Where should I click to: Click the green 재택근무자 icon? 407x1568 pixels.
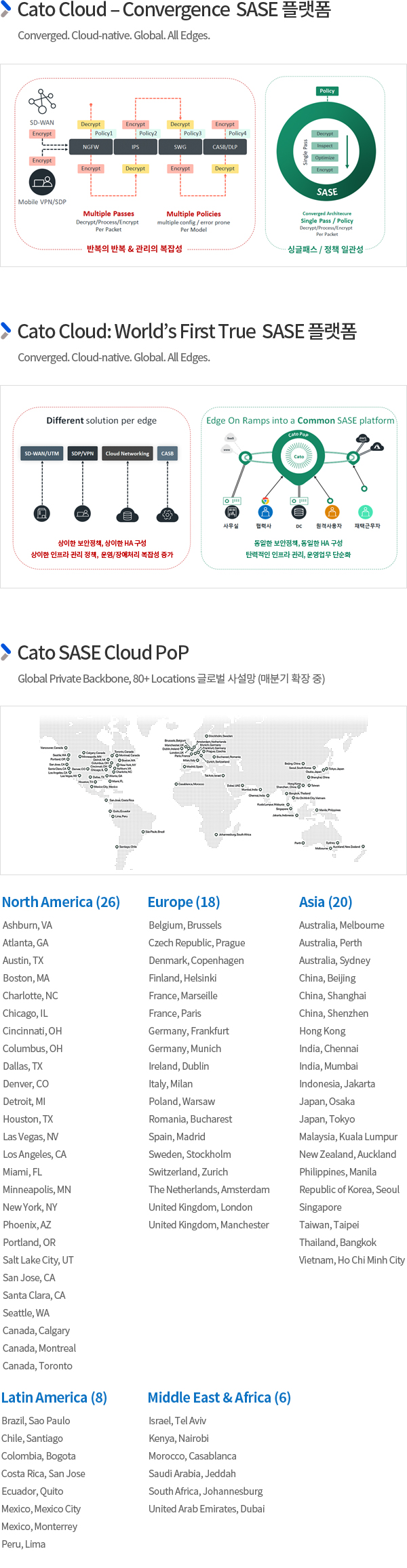(x=365, y=512)
